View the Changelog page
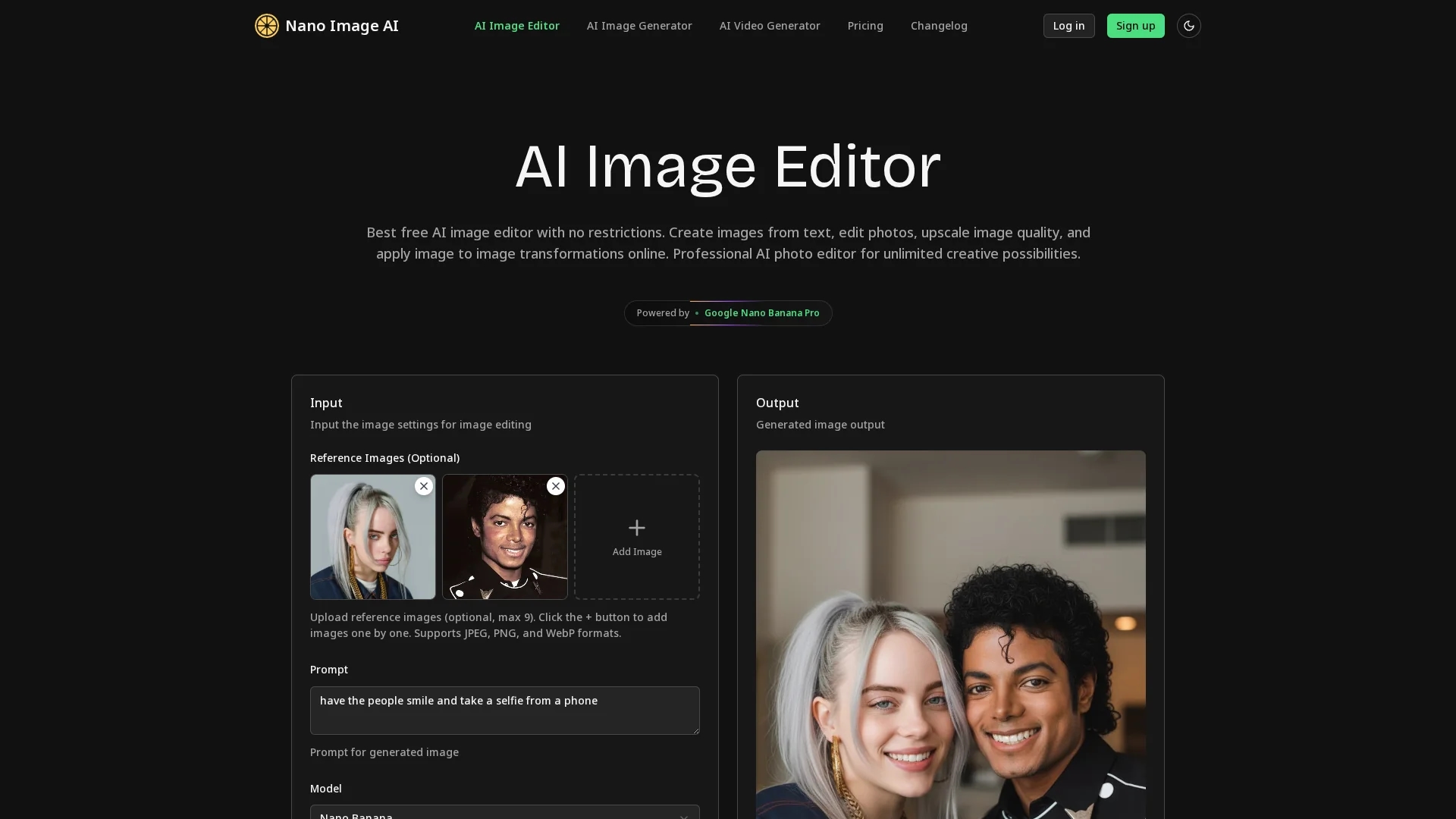Viewport: 1456px width, 819px height. 939,26
